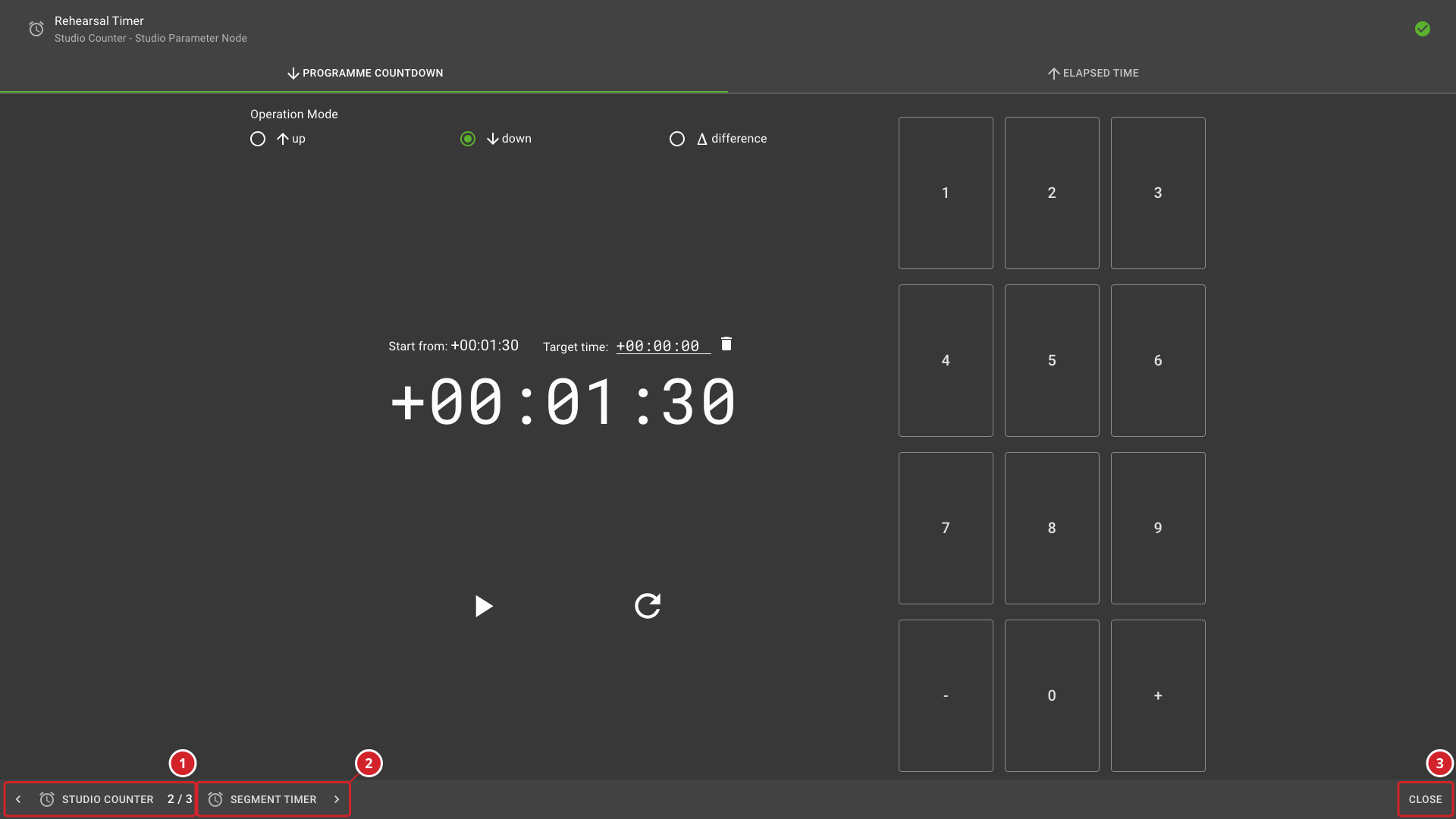
Task: Click the minus keypad button
Action: click(946, 695)
